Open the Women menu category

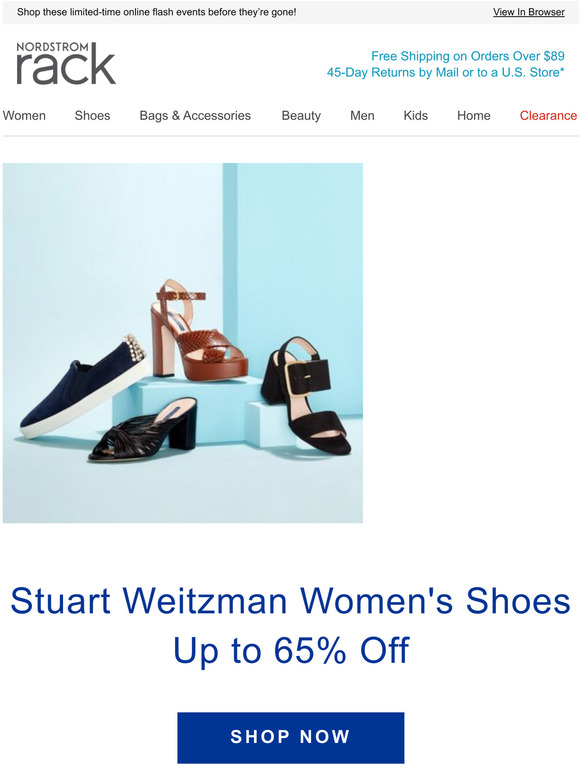point(24,116)
